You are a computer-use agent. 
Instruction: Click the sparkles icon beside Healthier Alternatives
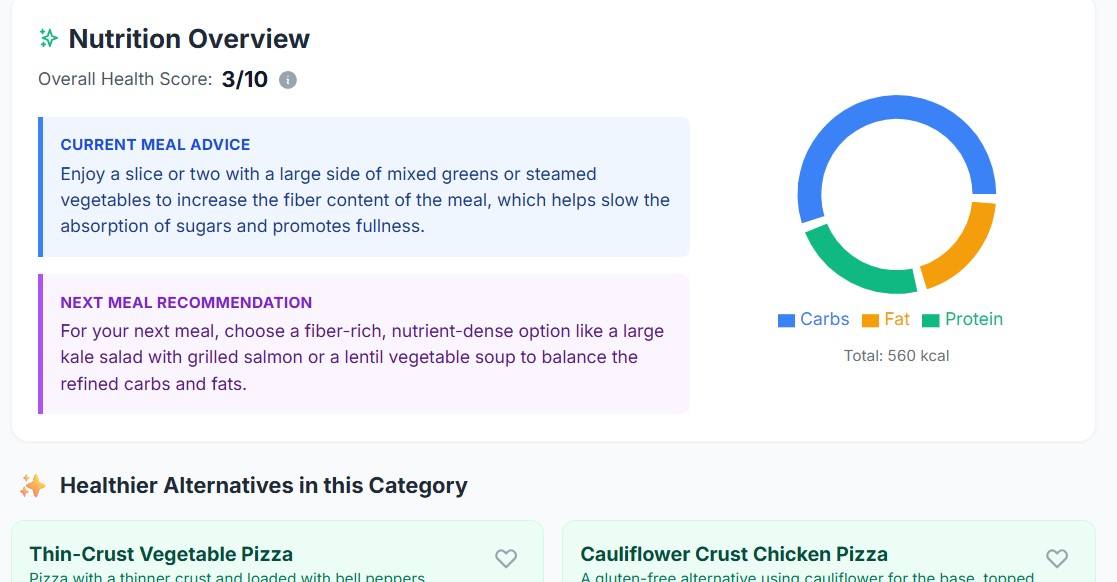(x=33, y=486)
